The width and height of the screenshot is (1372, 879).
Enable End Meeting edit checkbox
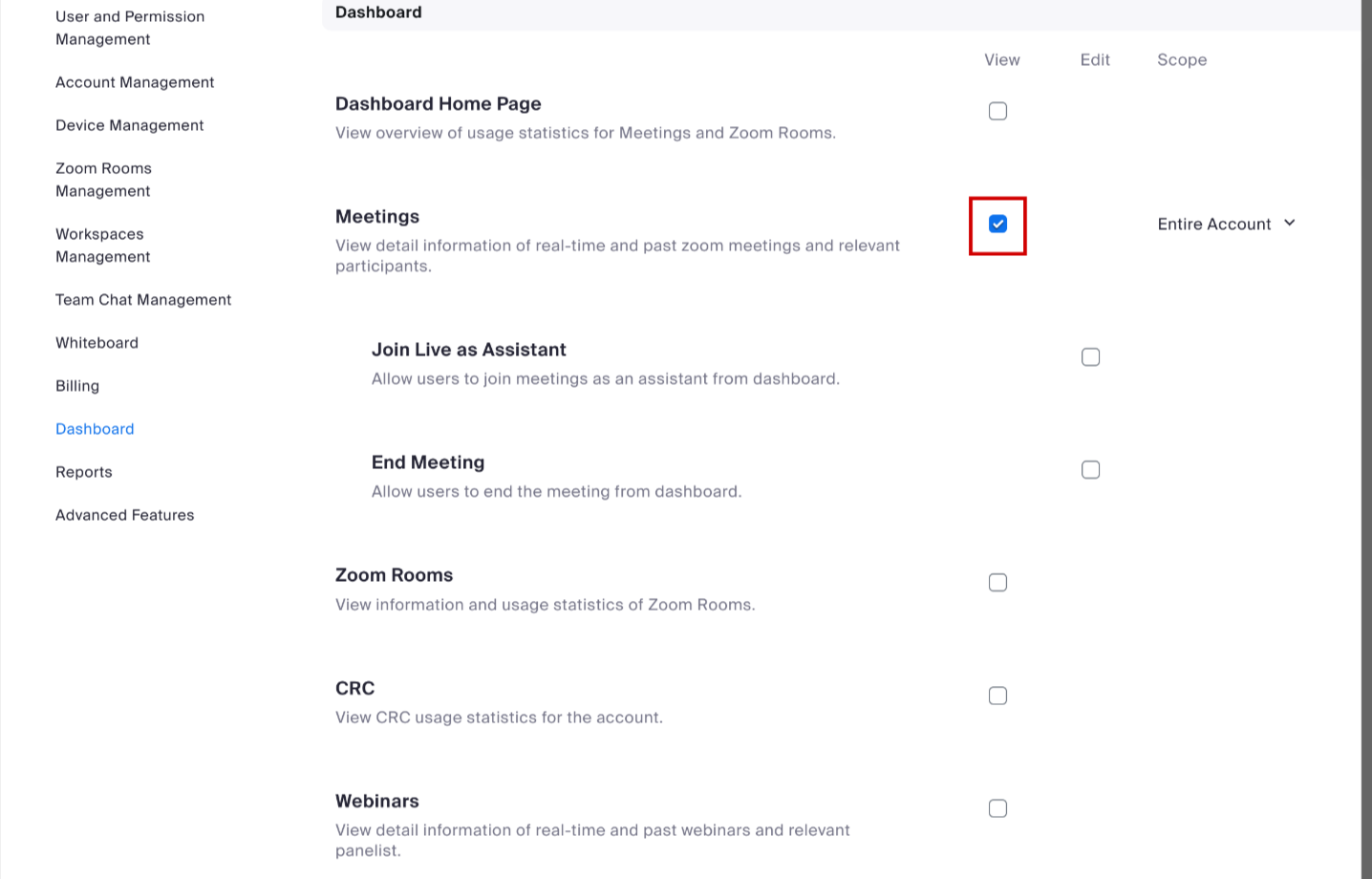pos(1090,470)
